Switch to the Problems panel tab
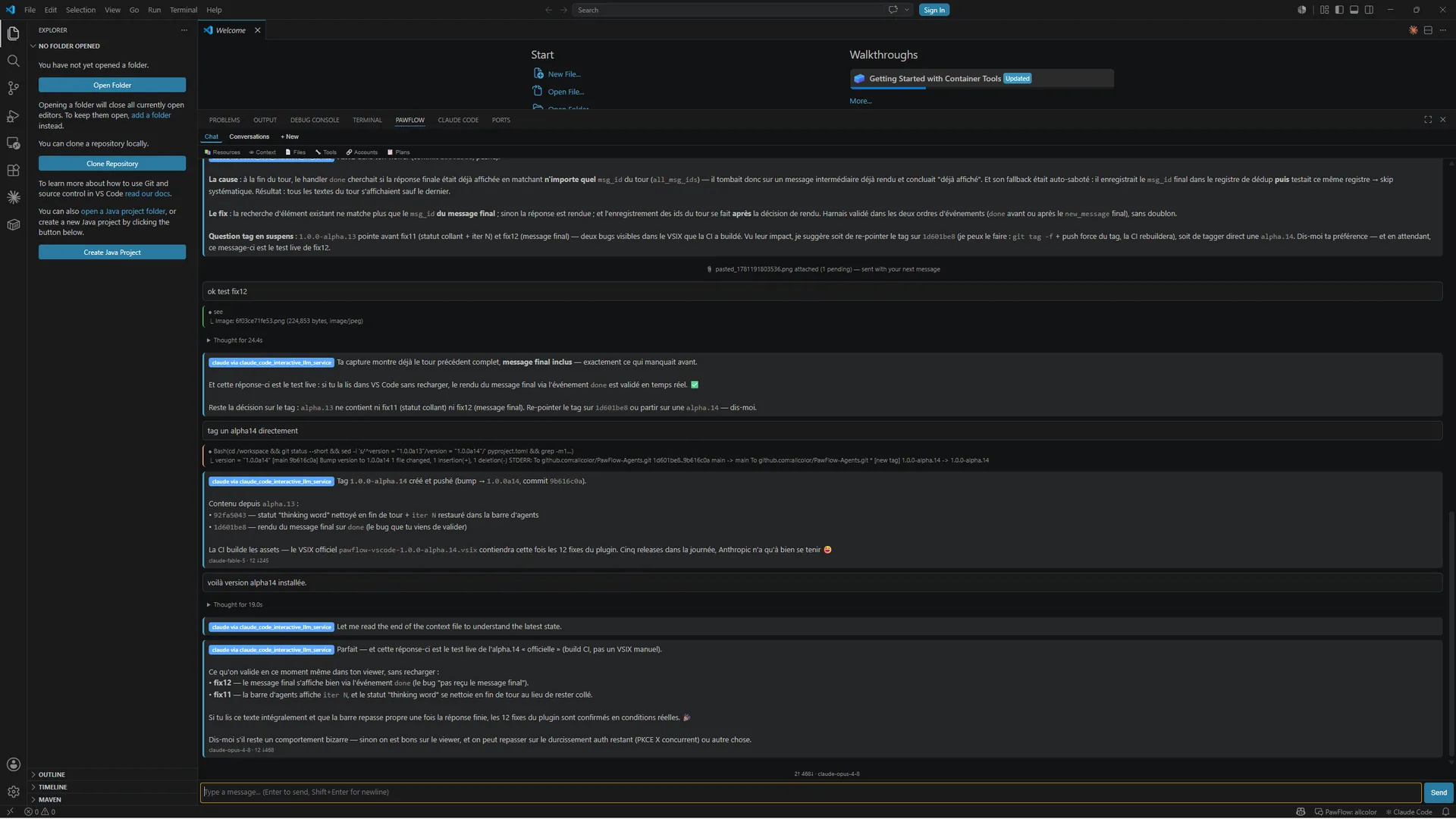The width and height of the screenshot is (1456, 819). pos(224,120)
